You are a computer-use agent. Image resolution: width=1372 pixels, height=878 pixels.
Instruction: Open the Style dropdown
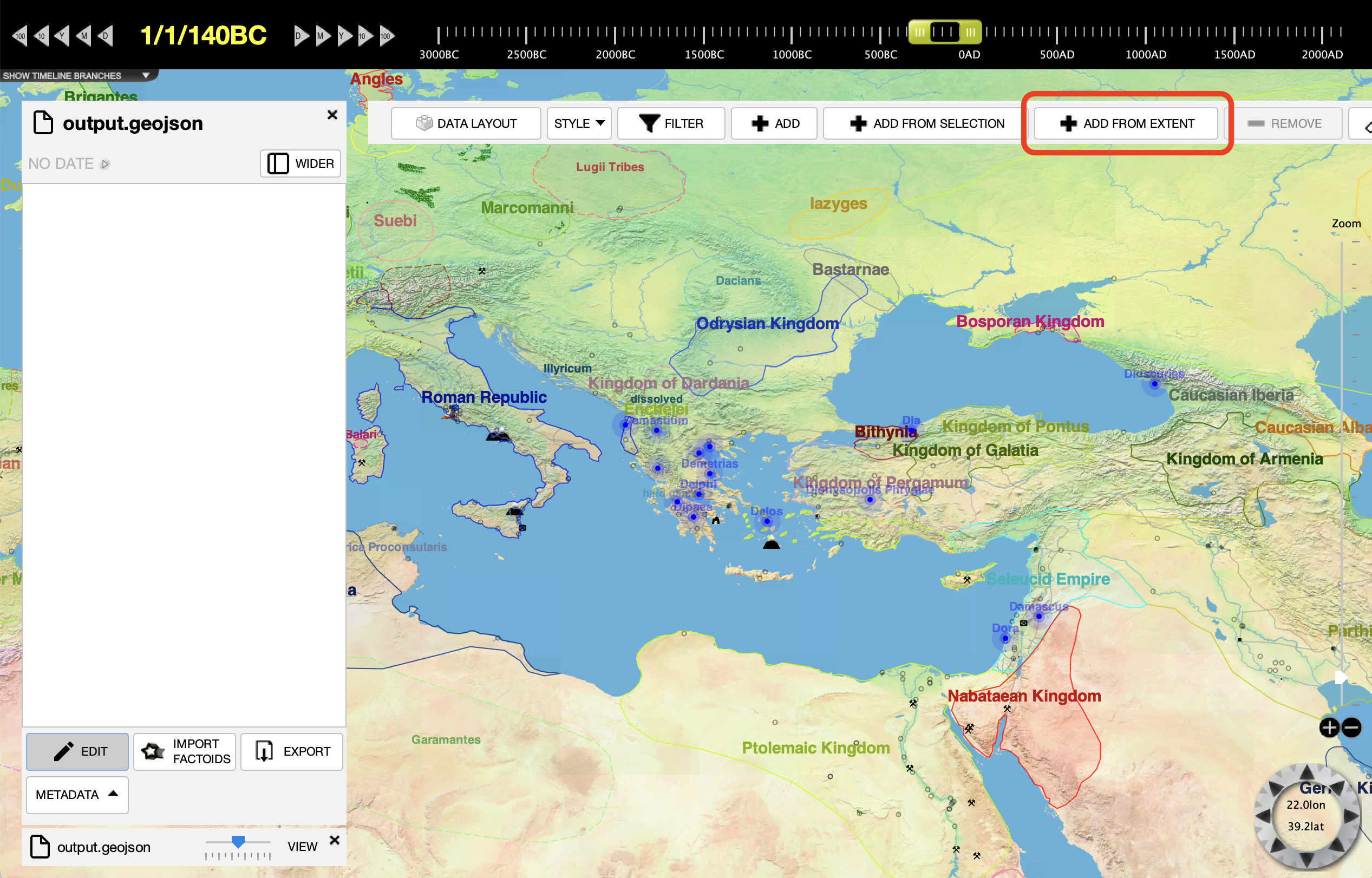[578, 123]
